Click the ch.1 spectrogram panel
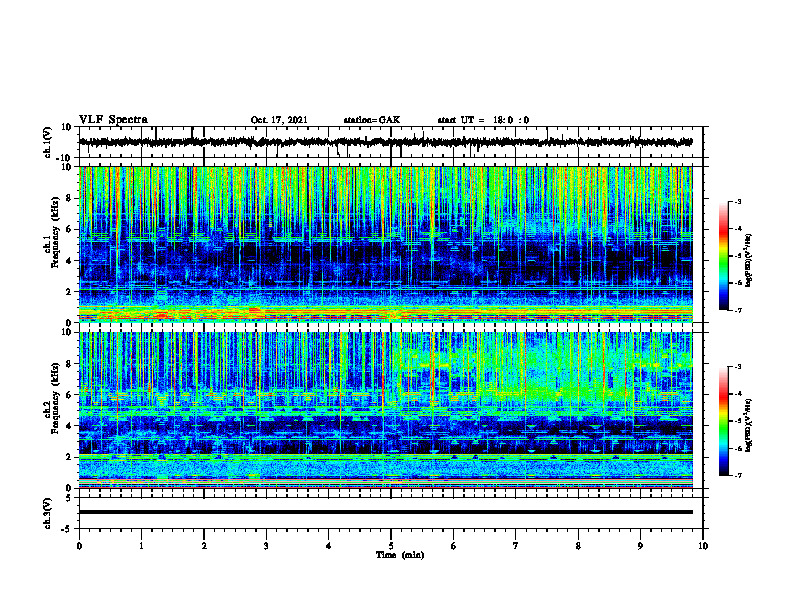This screenshot has height=612, width=792. pyautogui.click(x=385, y=244)
